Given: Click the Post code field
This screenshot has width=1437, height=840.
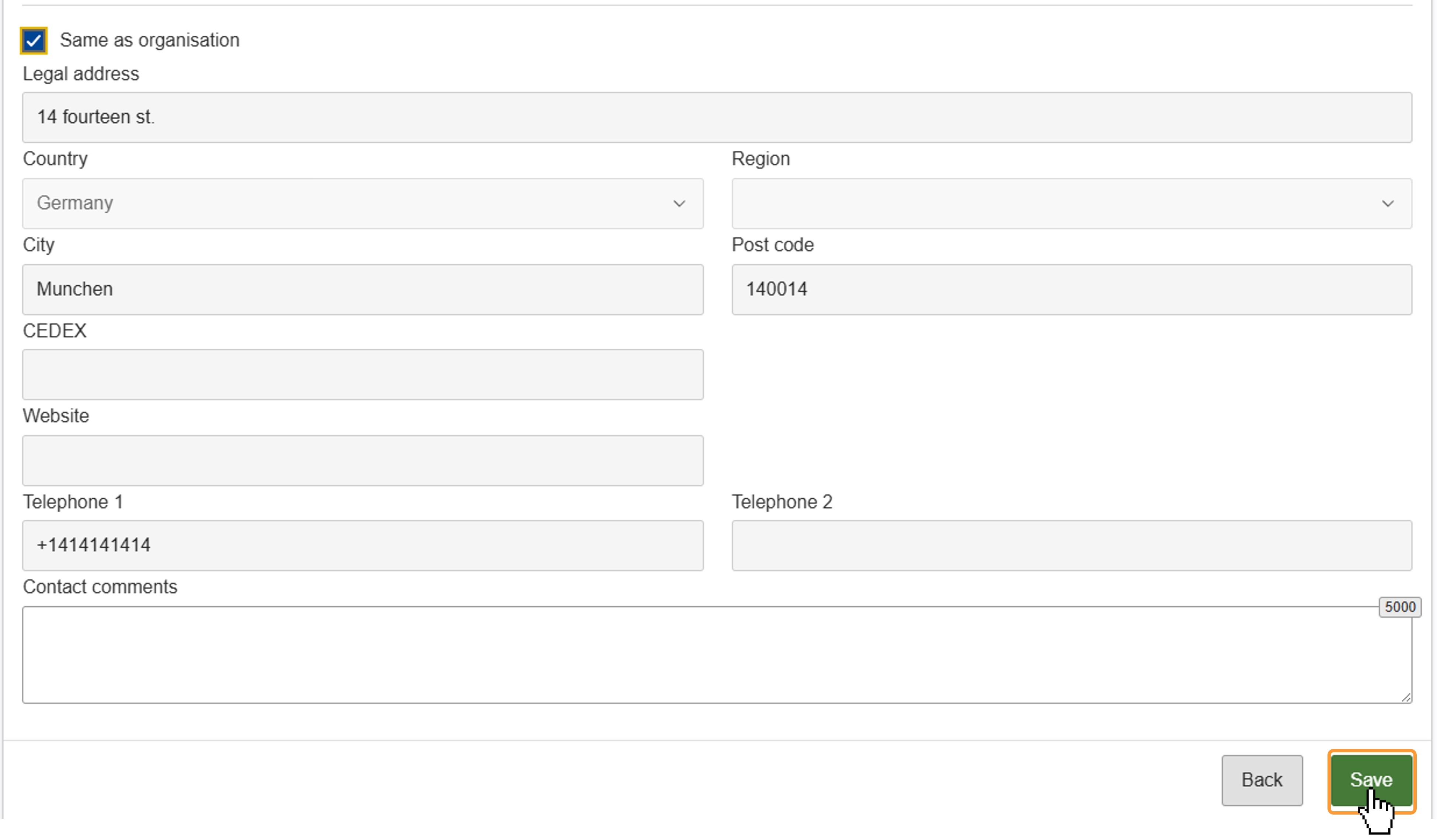Looking at the screenshot, I should pyautogui.click(x=1071, y=289).
